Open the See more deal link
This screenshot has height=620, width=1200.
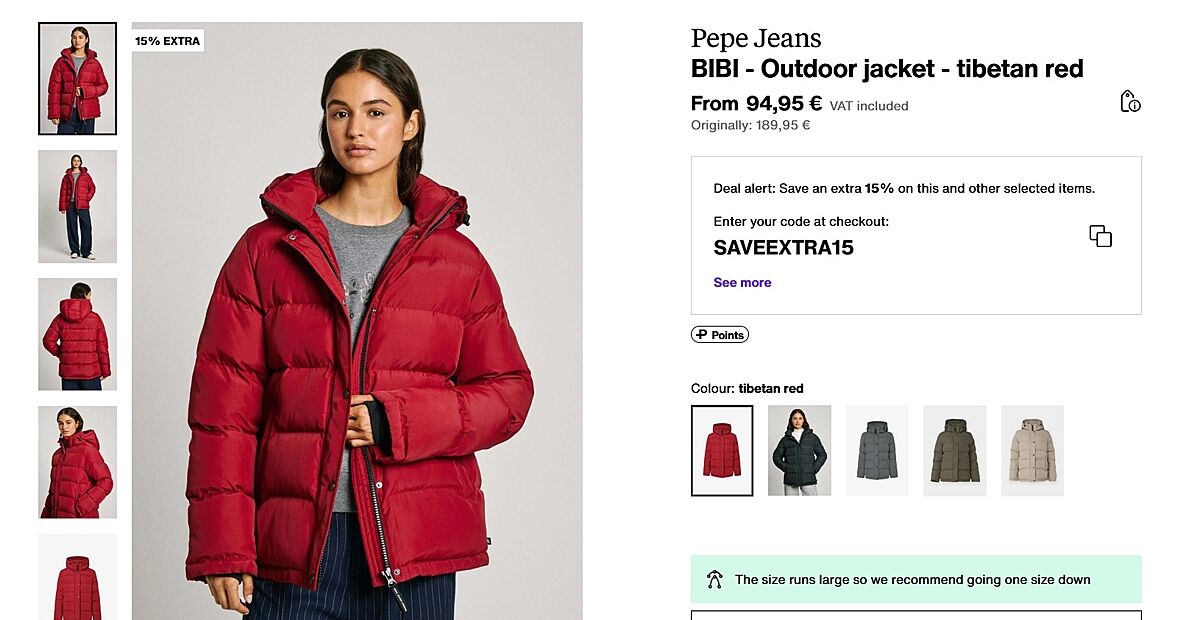(x=742, y=283)
